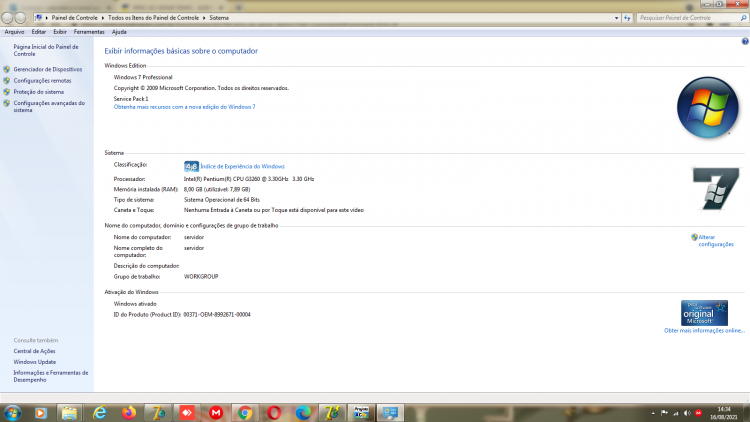The height and width of the screenshot is (422, 750).
Task: Click the forward navigation arrow button
Action: (x=20, y=18)
